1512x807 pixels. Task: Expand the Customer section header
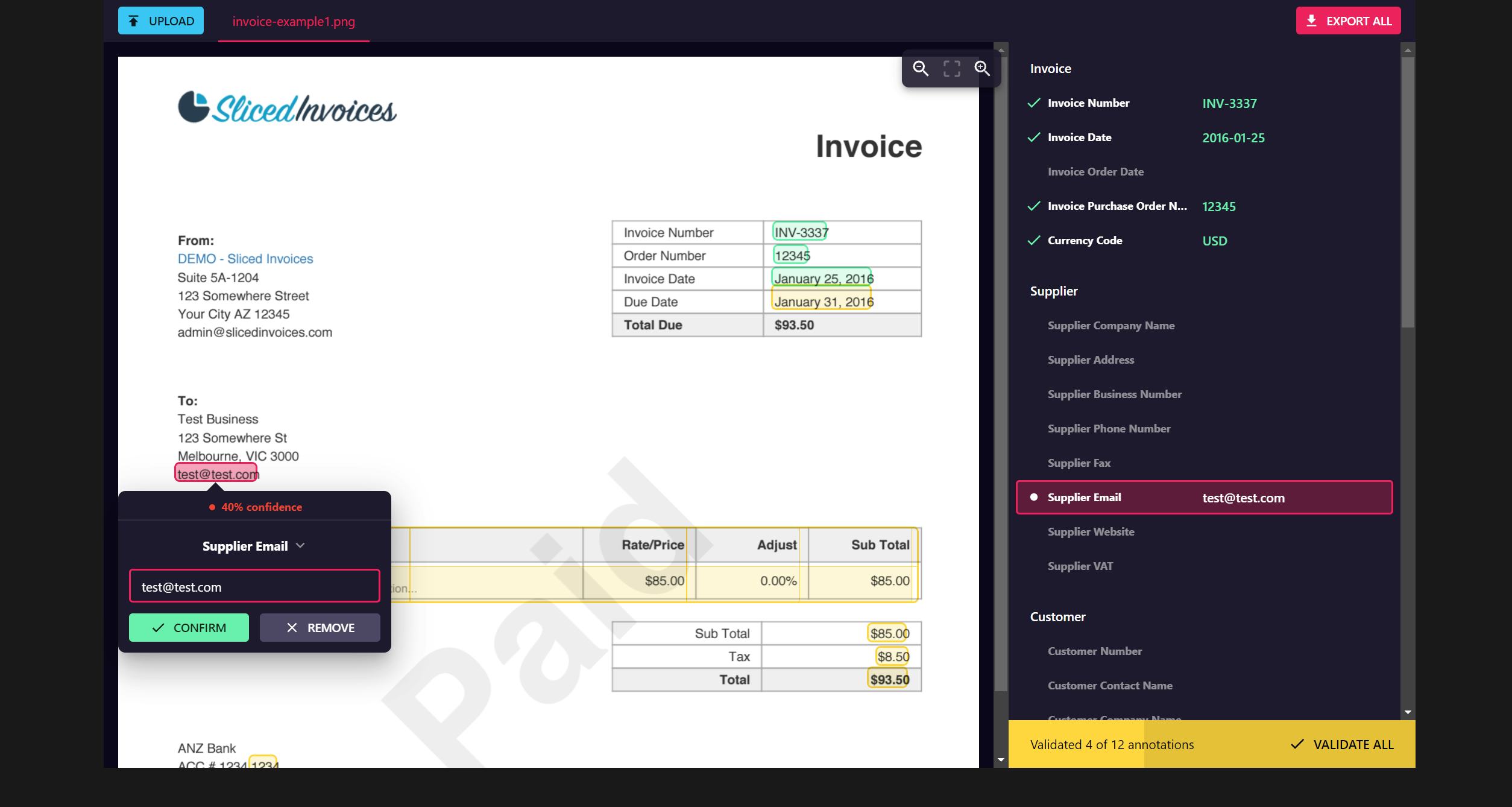pos(1057,616)
